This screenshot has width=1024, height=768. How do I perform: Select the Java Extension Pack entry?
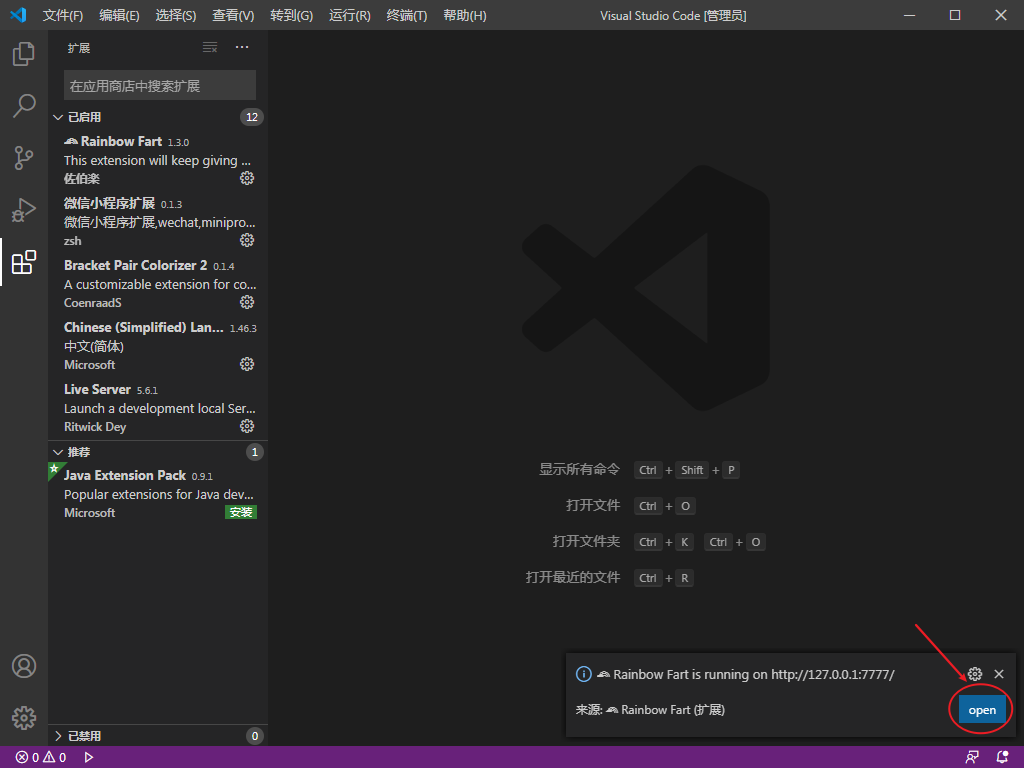pyautogui.click(x=158, y=494)
